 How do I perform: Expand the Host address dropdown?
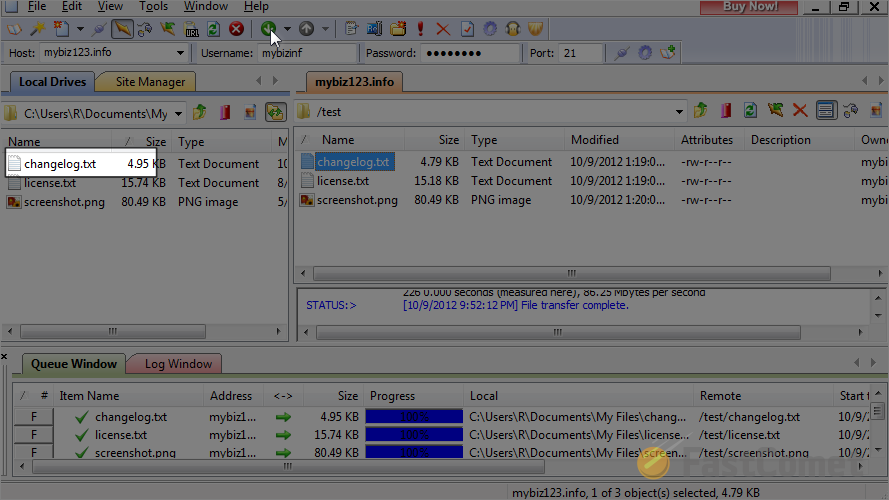click(x=180, y=53)
